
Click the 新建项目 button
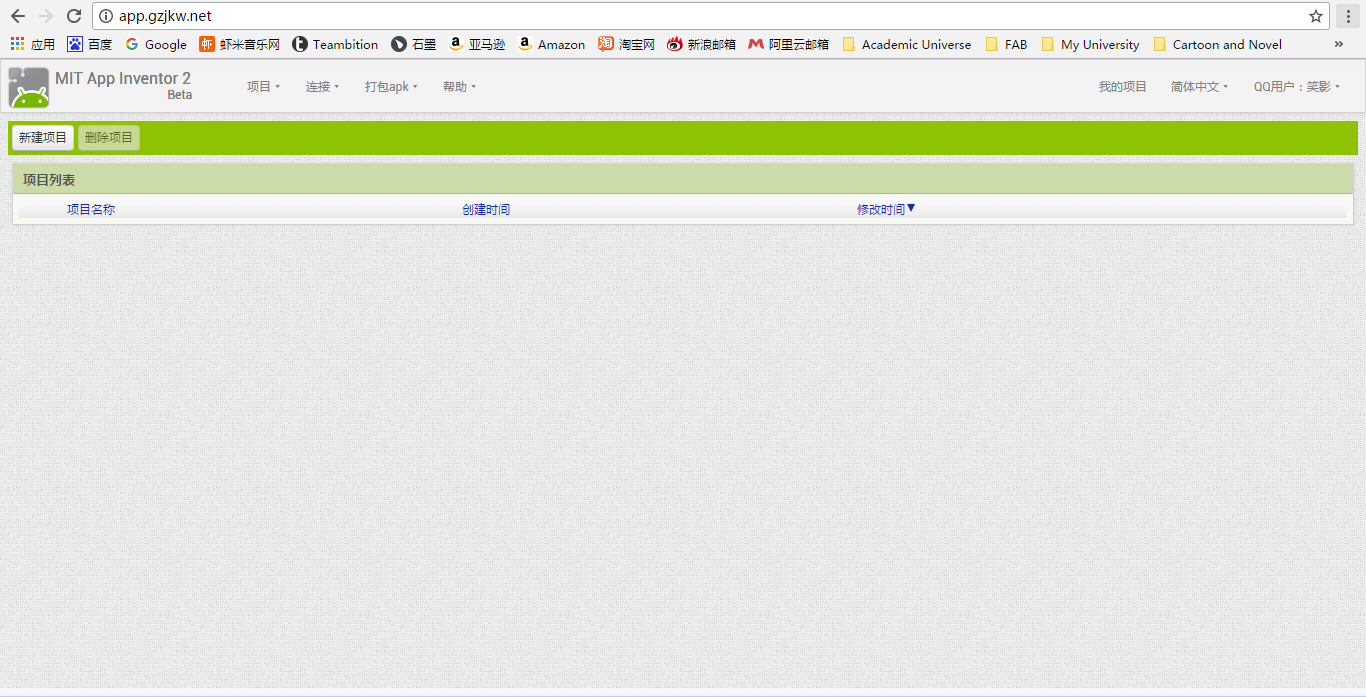[x=43, y=138]
